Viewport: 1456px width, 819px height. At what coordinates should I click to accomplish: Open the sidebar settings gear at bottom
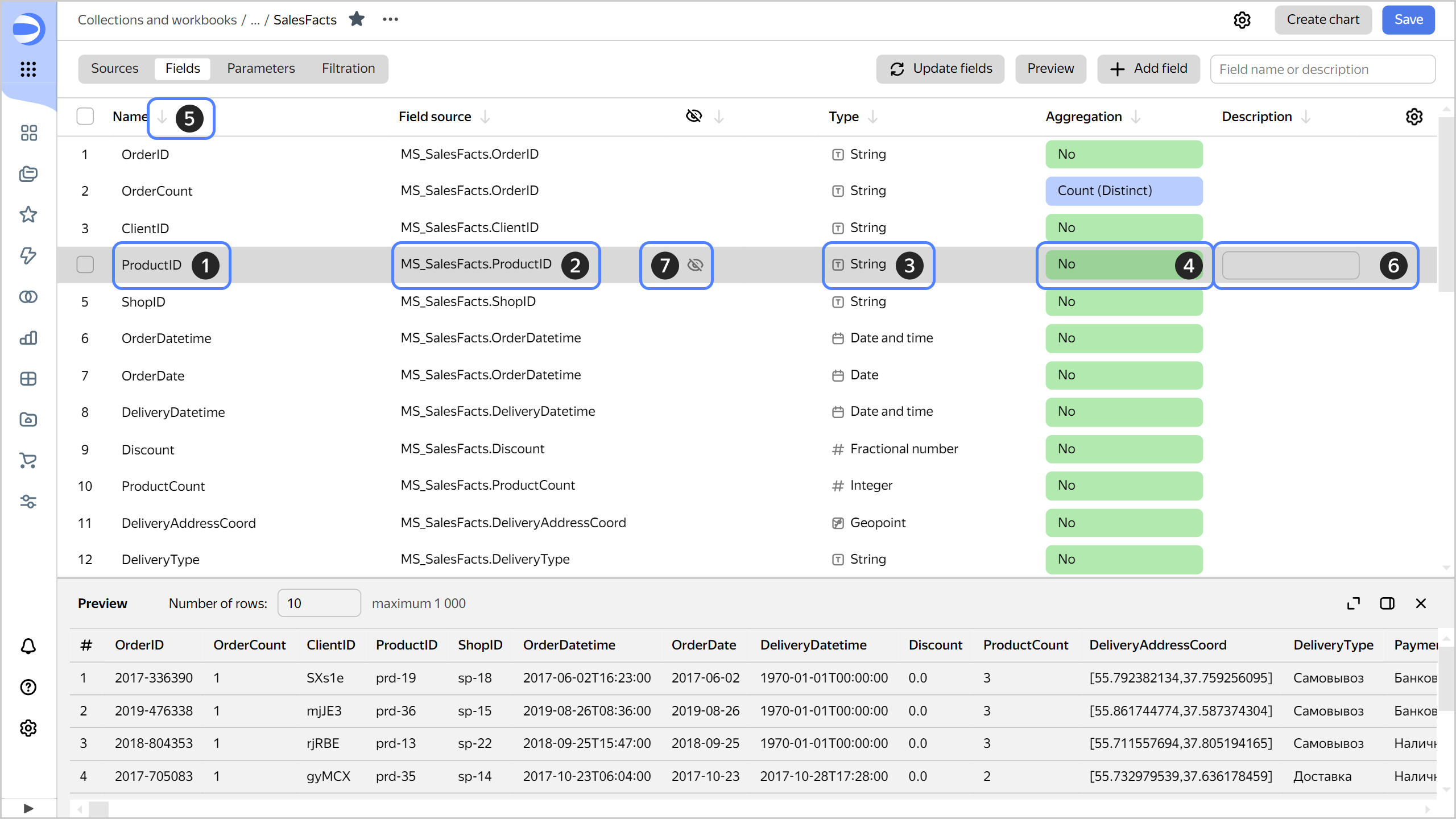pos(28,728)
